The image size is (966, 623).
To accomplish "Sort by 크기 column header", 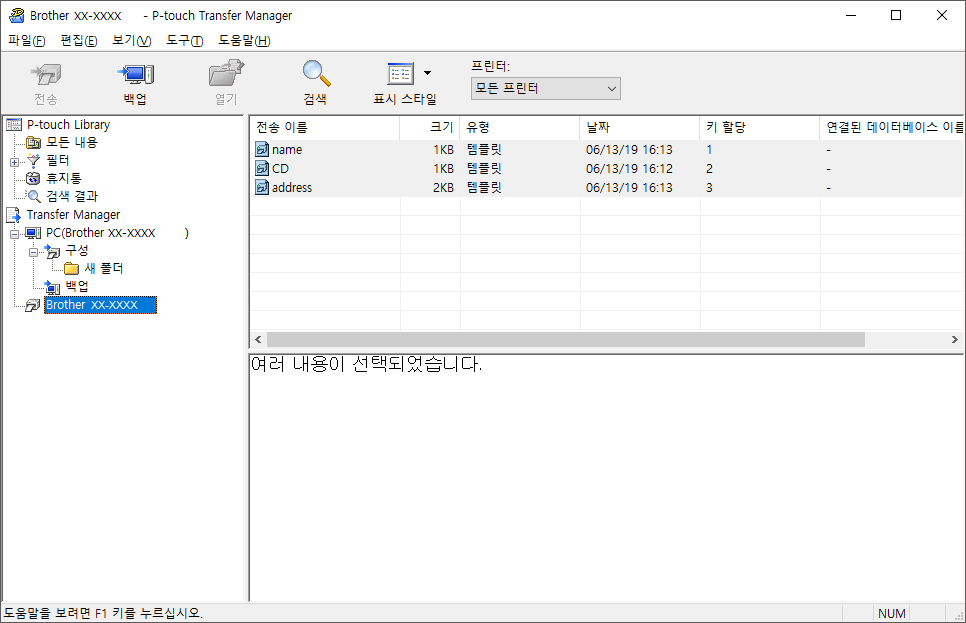I will [430, 127].
